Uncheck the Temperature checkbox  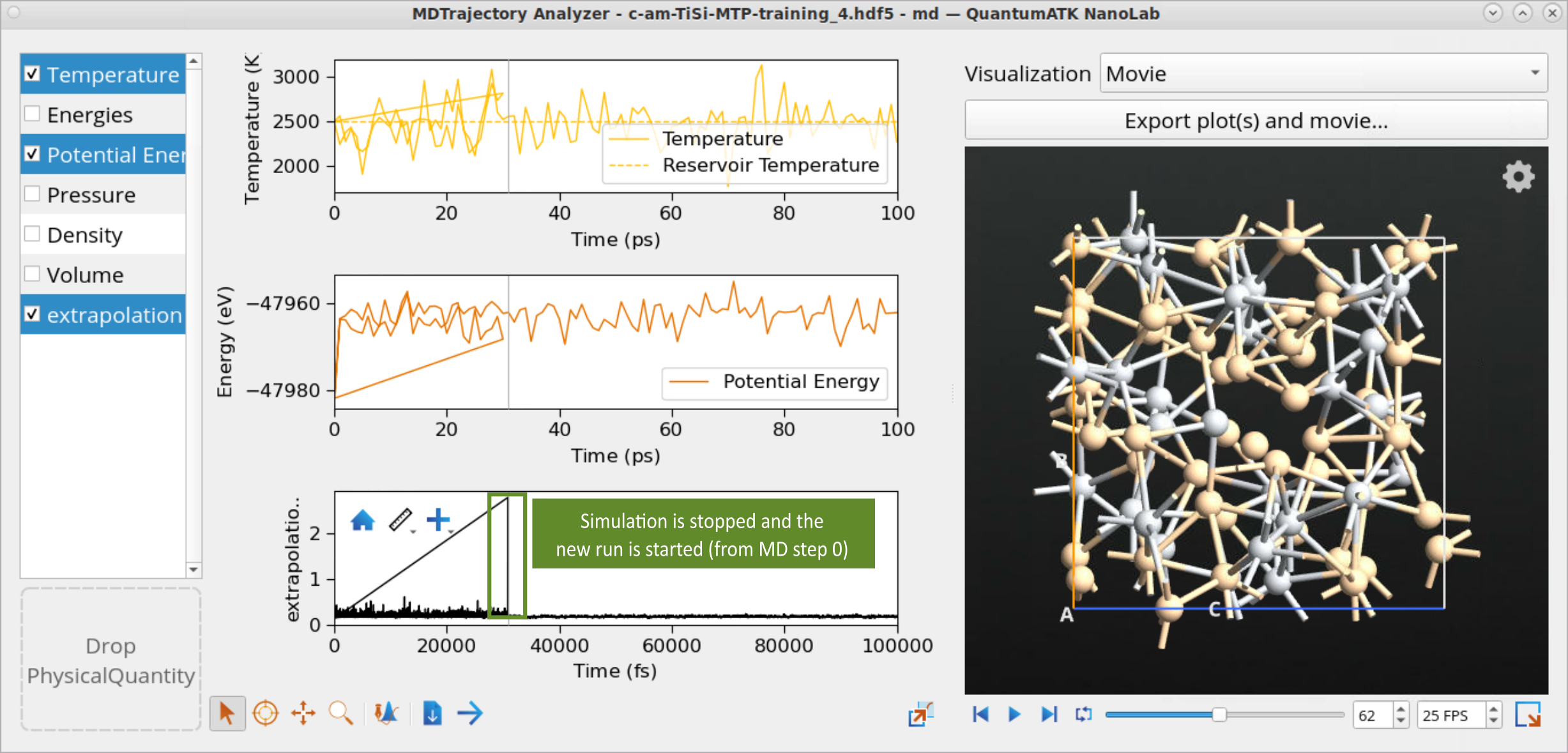(32, 74)
